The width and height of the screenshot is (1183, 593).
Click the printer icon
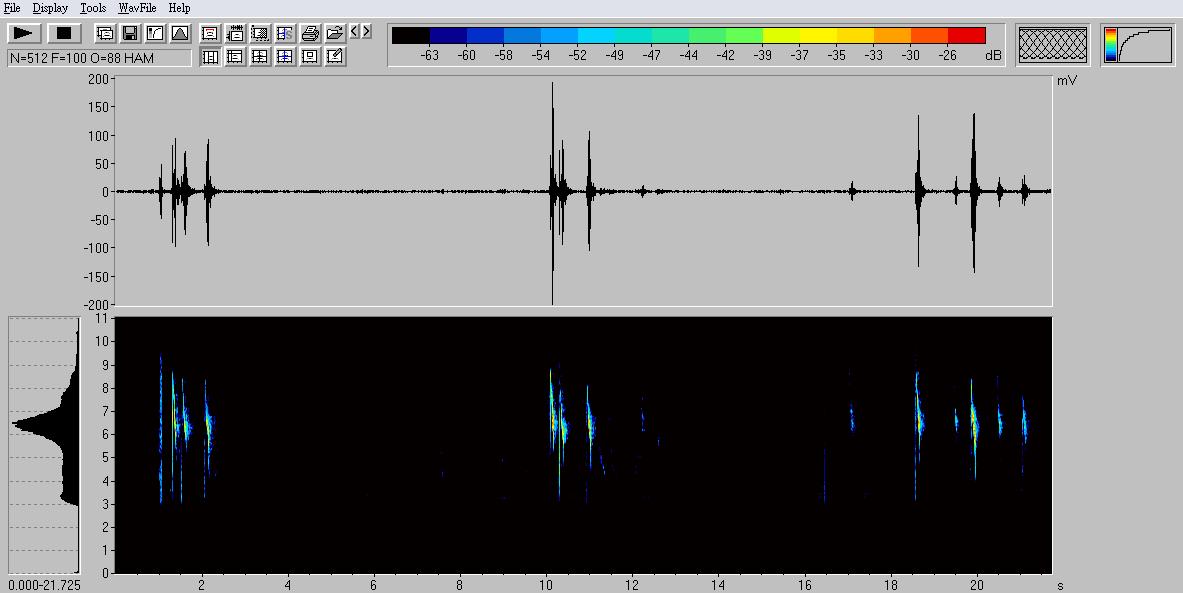pos(310,34)
